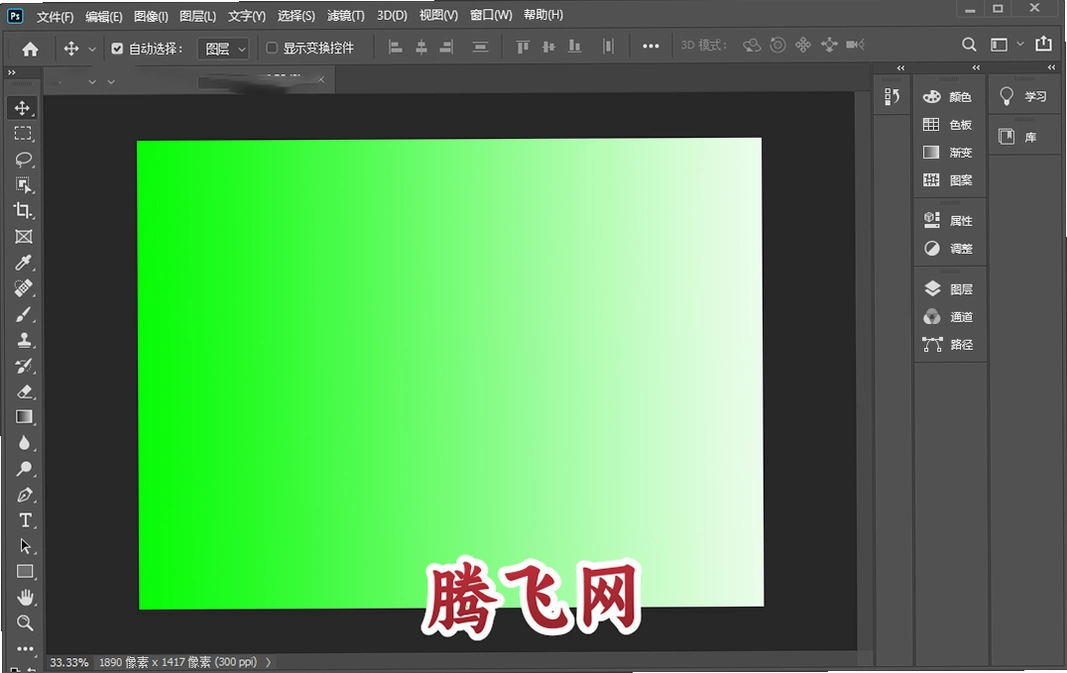The height and width of the screenshot is (673, 1067).
Task: Select the Clone Stamp tool
Action: click(x=23, y=340)
